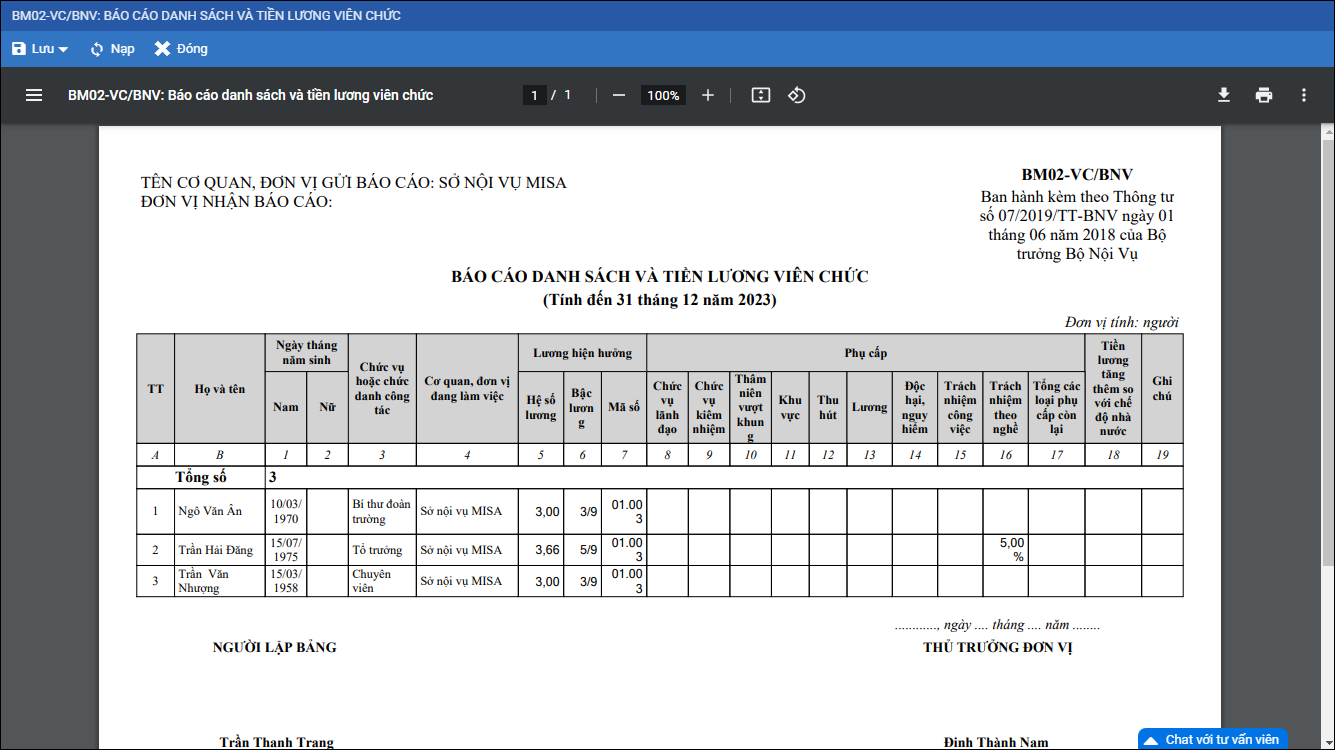Rotate the document counterclockwise

[x=797, y=95]
